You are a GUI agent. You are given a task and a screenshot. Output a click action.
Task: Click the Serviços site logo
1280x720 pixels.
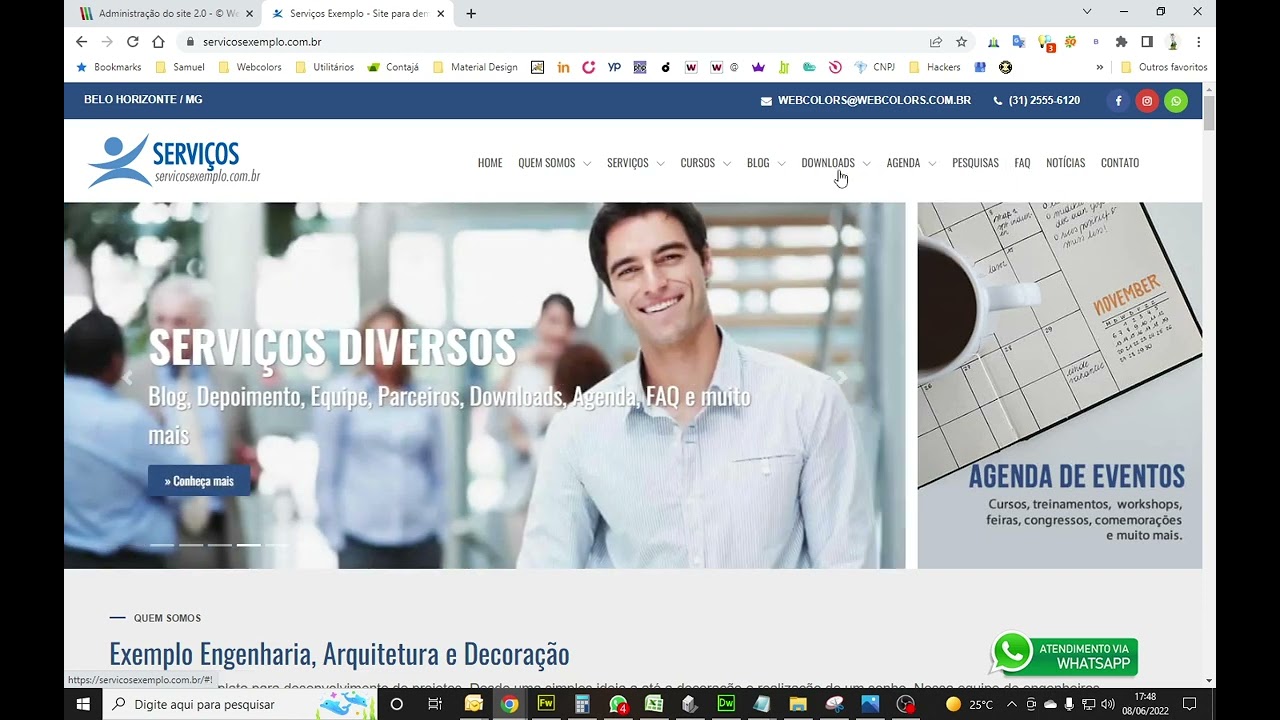click(174, 161)
